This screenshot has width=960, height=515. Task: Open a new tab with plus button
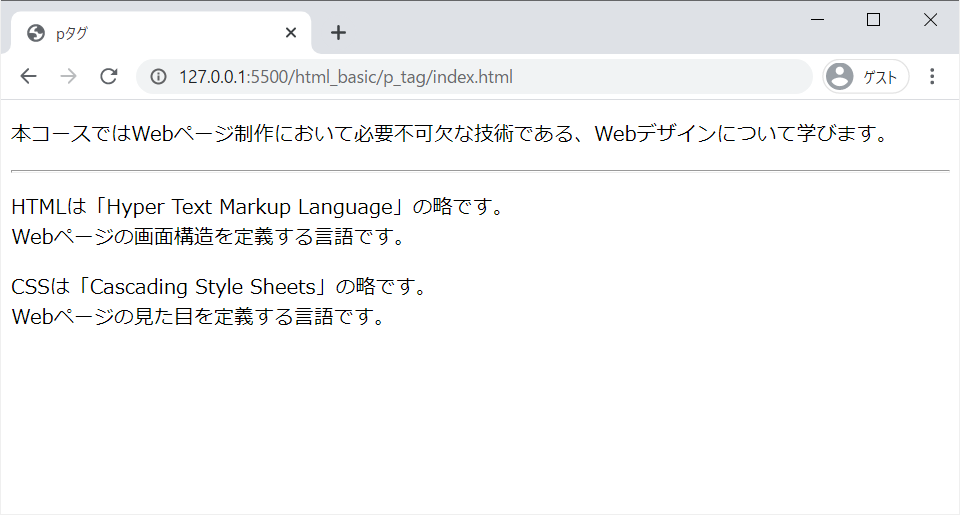click(x=338, y=32)
